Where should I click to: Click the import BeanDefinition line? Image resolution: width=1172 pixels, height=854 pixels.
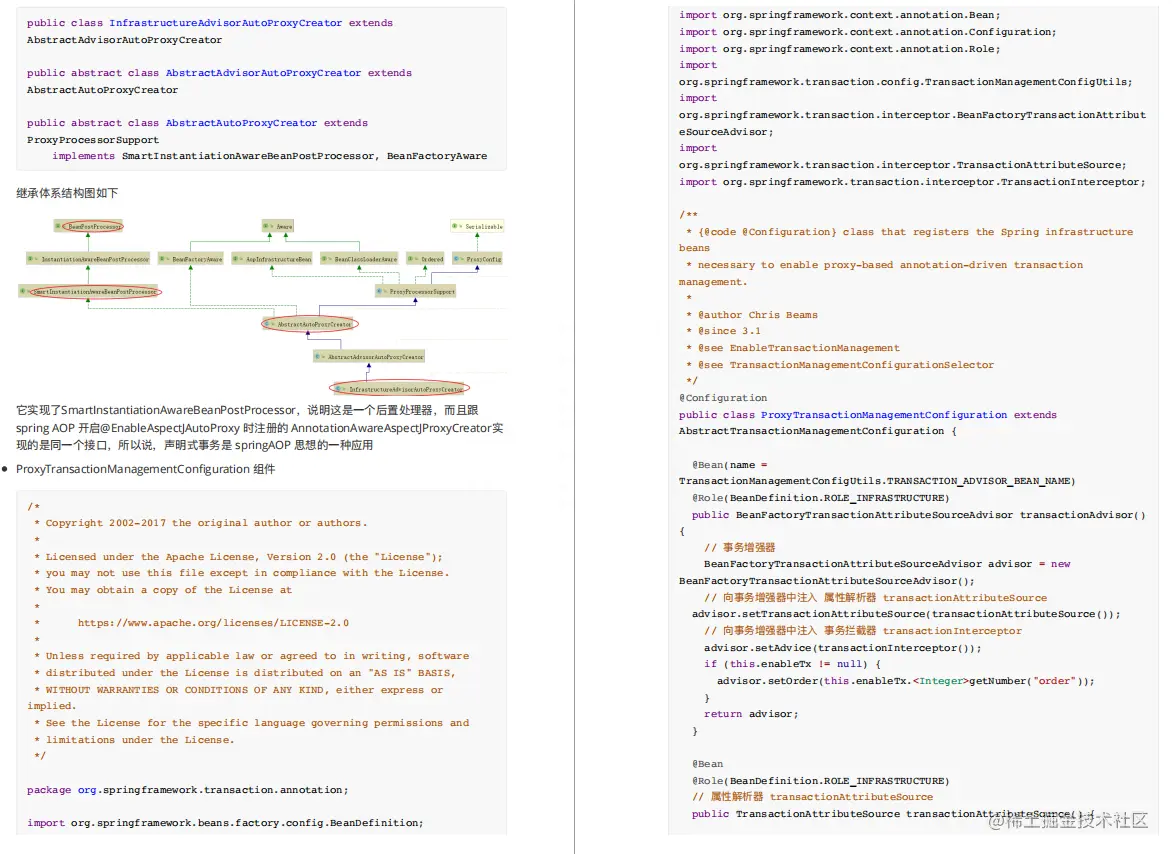pos(225,823)
